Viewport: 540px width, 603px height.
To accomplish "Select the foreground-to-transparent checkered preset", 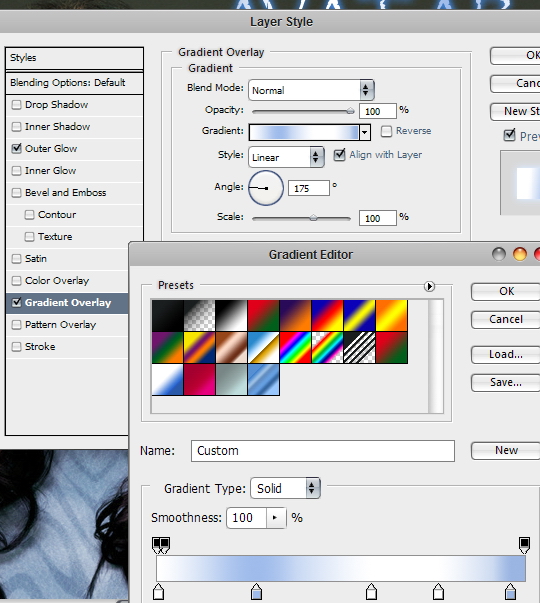I will pos(200,316).
